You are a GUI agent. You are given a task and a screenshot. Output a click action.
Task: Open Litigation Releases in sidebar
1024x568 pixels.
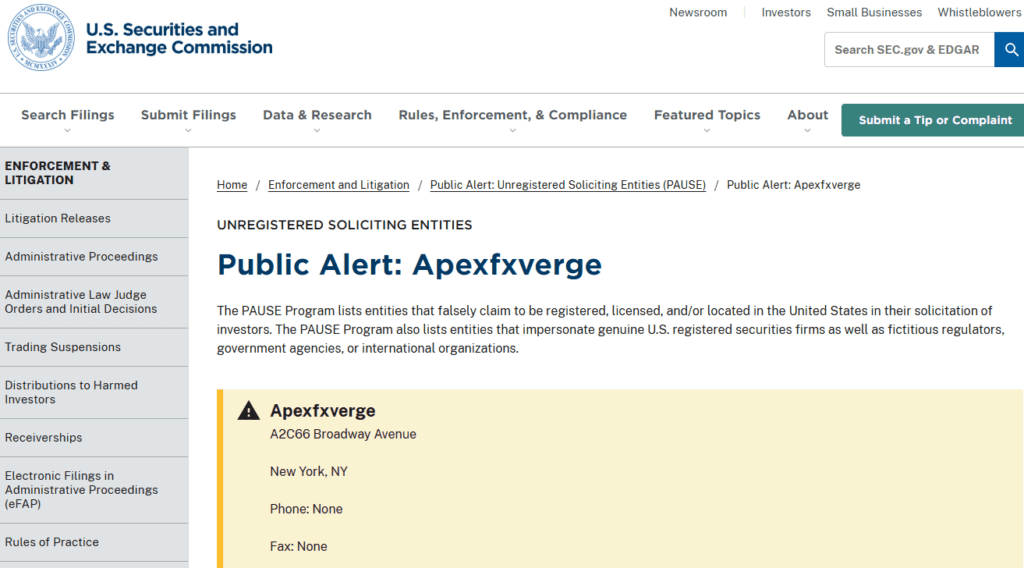pos(57,218)
